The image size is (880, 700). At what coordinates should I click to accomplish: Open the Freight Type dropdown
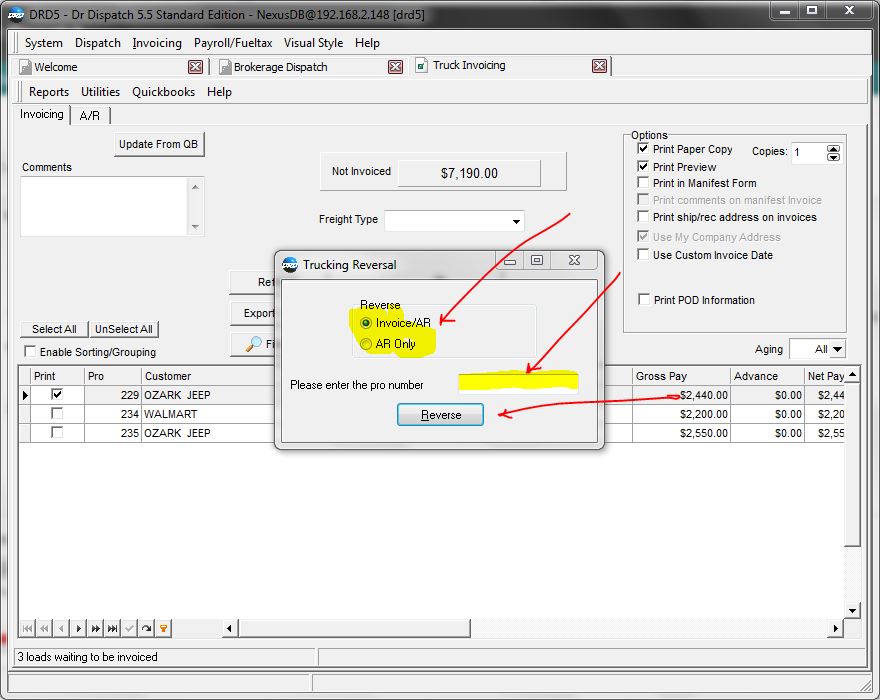point(516,221)
